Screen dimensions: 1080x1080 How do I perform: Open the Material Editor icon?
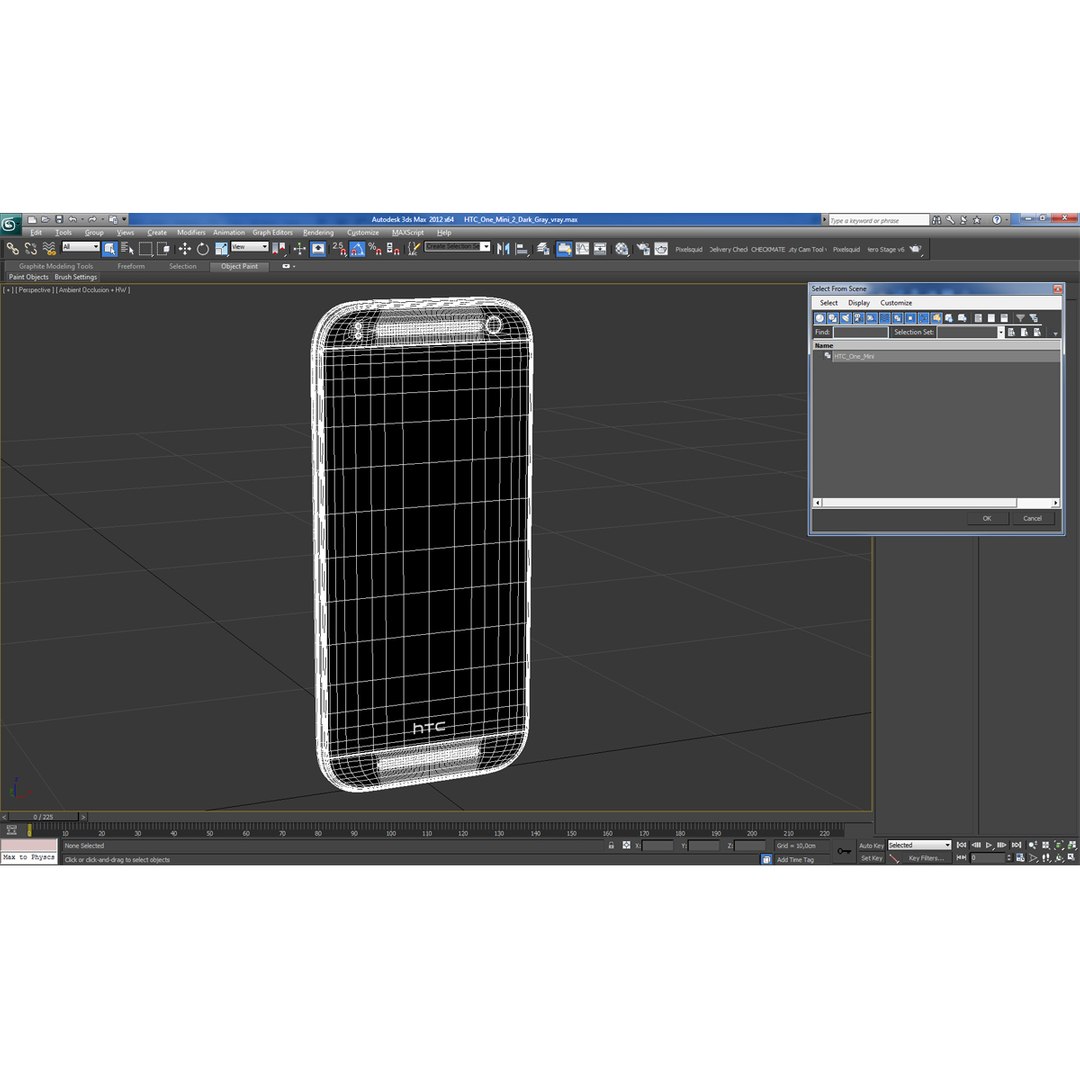tap(622, 249)
